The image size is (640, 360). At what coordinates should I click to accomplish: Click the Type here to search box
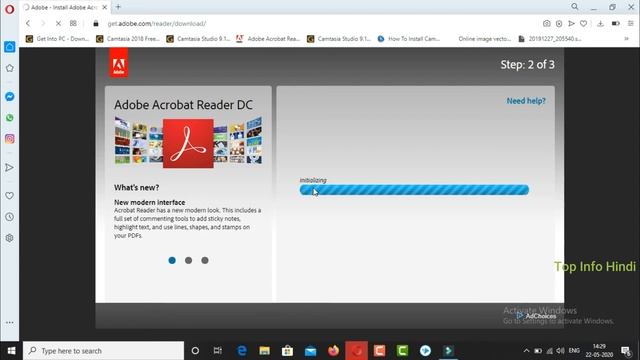click(104, 351)
